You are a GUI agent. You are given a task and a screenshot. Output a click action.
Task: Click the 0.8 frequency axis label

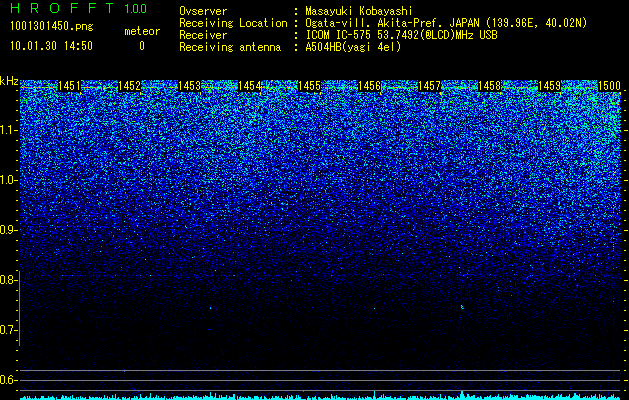click(8, 280)
